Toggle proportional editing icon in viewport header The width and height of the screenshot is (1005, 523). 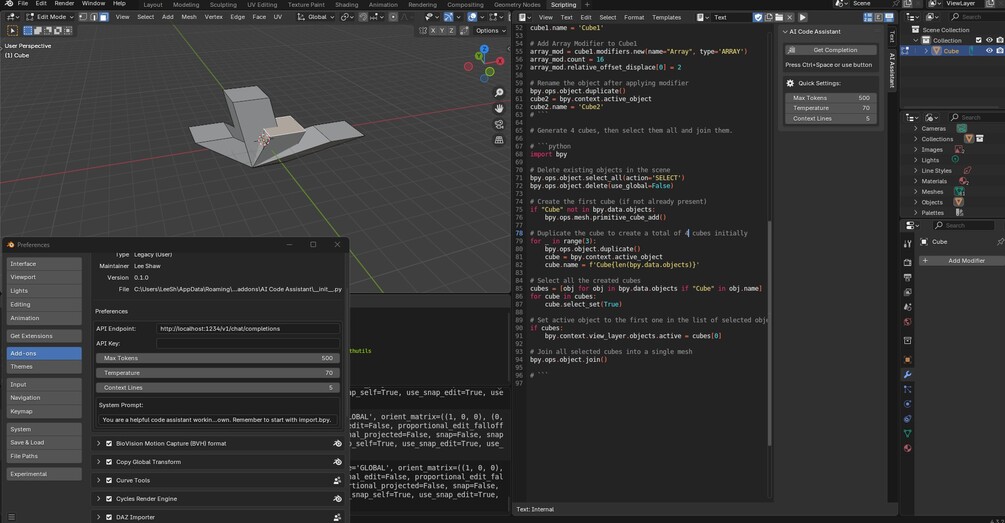tap(393, 17)
